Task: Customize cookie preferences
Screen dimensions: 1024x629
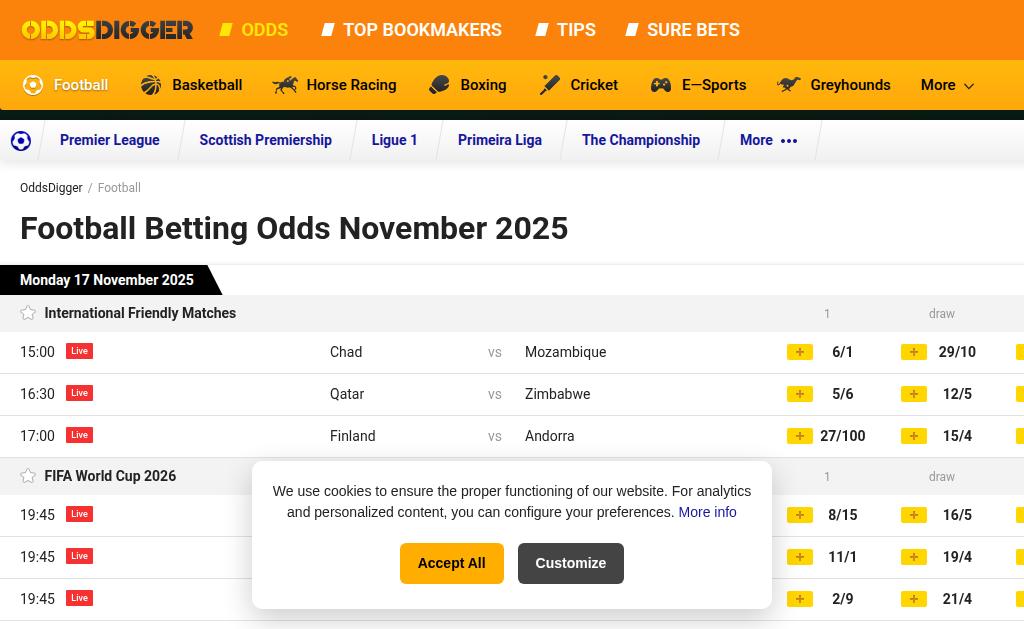Action: pyautogui.click(x=570, y=563)
